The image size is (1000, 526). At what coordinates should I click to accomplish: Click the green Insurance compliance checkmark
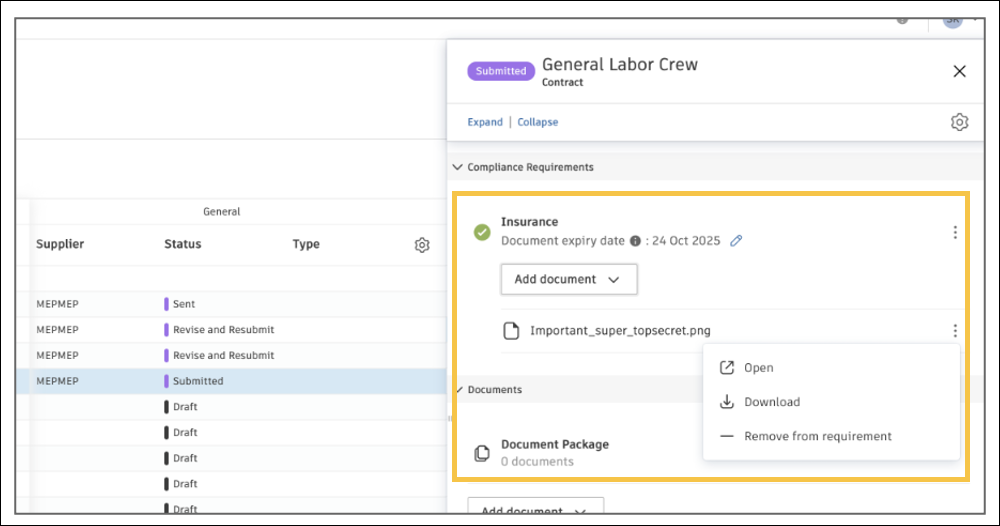click(x=482, y=232)
